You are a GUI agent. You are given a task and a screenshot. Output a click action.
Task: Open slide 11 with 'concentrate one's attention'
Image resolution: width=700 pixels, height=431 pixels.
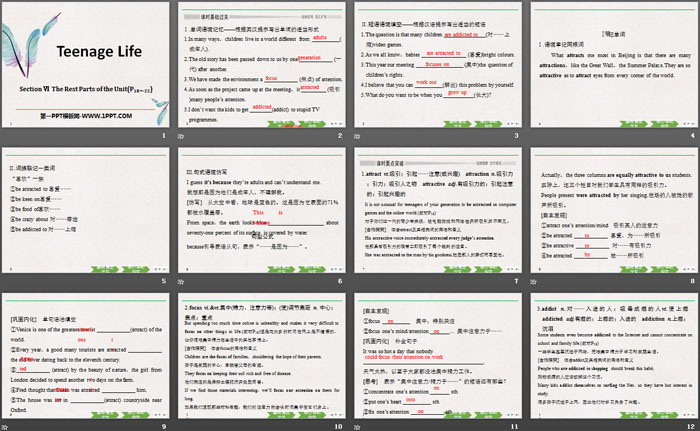[x=436, y=355]
